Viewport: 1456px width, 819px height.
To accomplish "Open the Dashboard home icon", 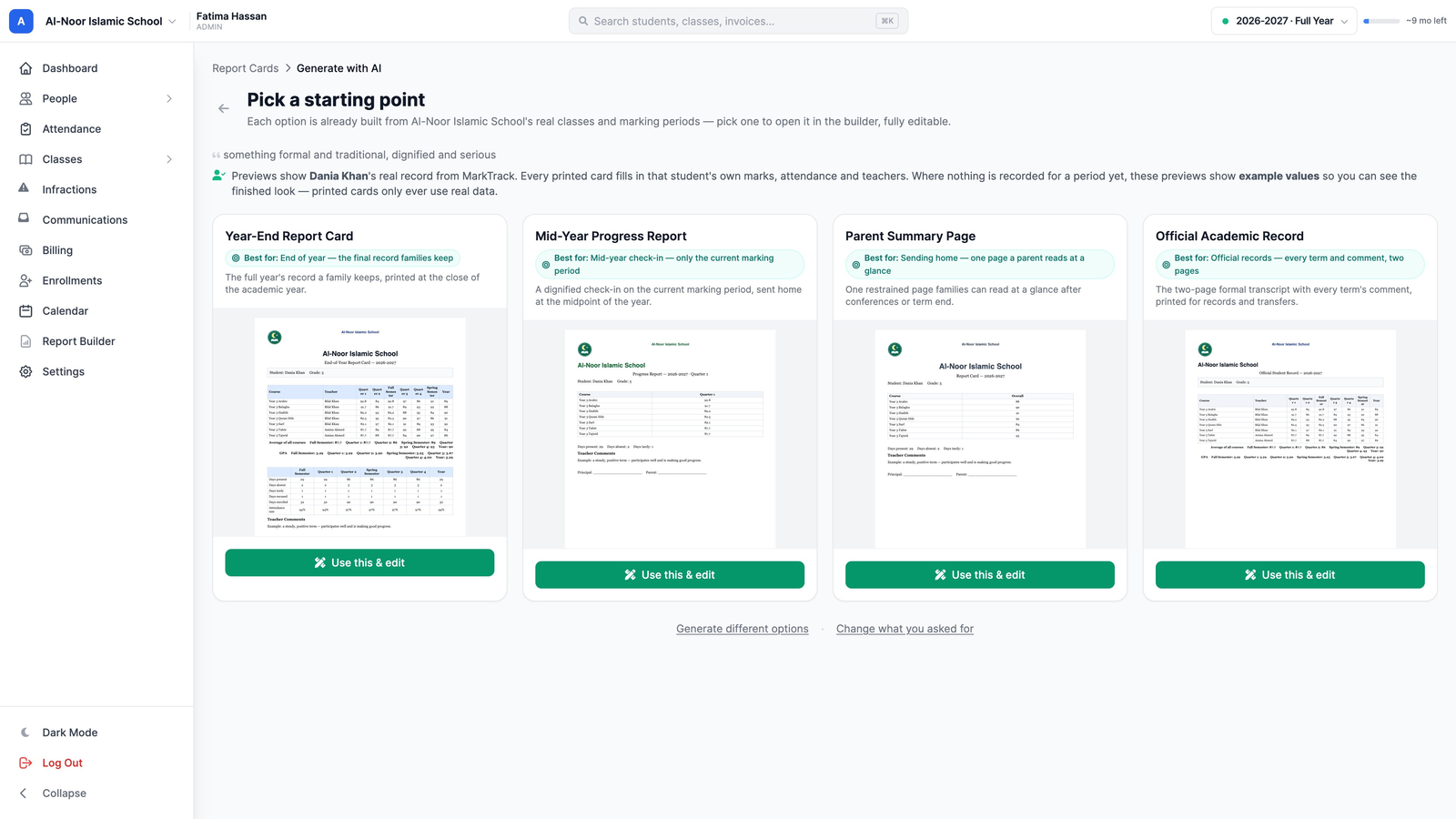I will [x=25, y=68].
